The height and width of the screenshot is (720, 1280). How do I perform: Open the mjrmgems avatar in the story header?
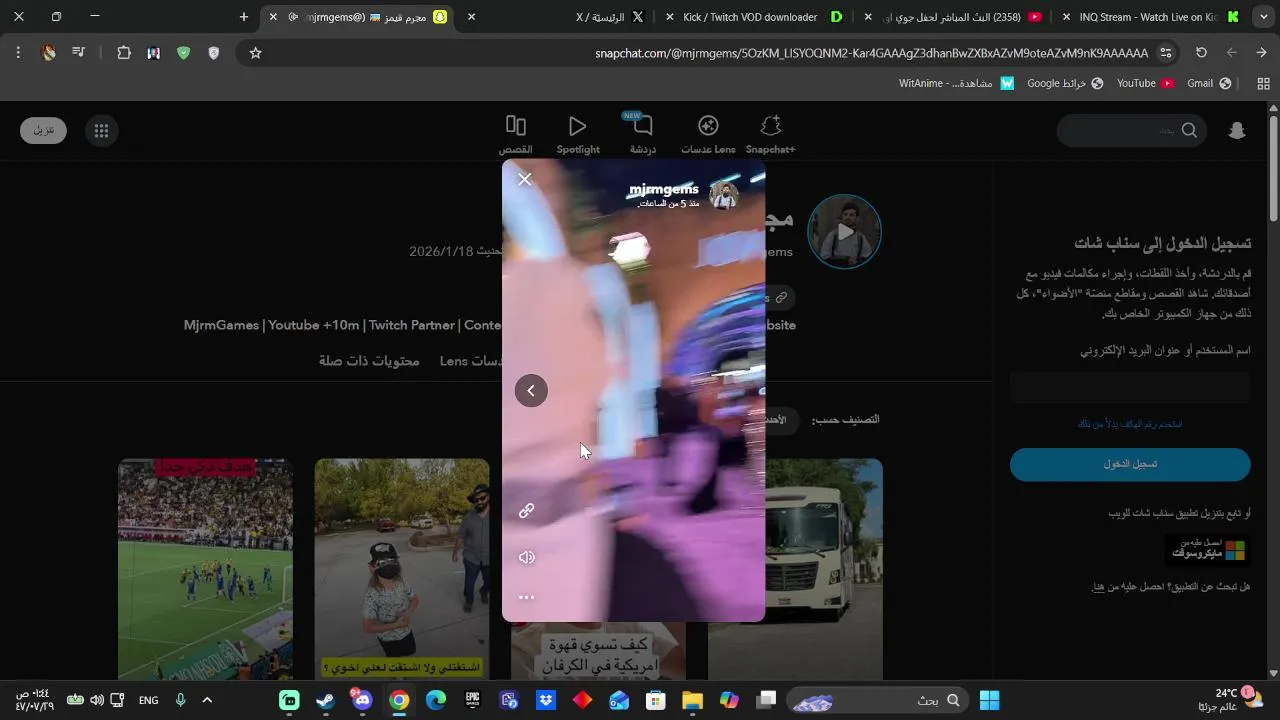724,195
